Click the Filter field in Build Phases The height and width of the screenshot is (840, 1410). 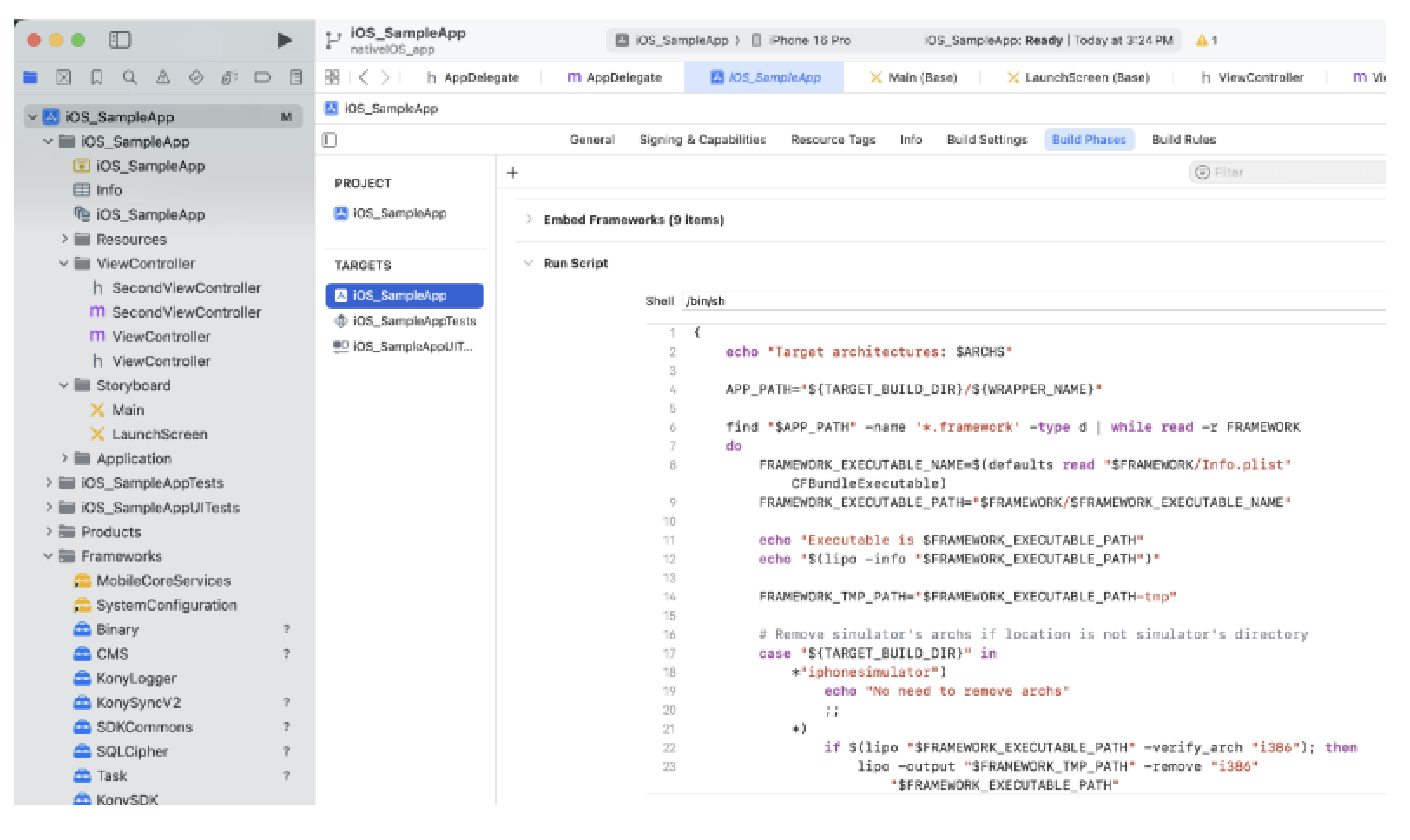1287,172
